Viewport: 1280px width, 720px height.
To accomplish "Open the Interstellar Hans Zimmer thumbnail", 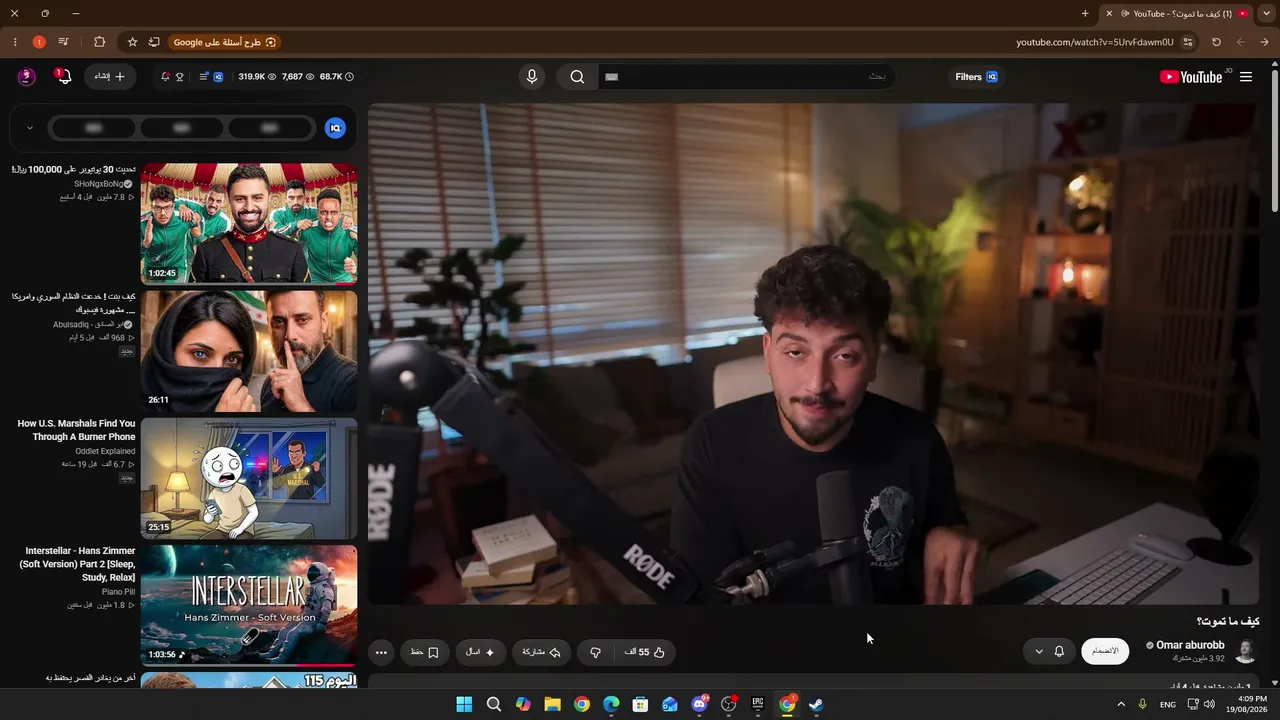I will (x=249, y=605).
